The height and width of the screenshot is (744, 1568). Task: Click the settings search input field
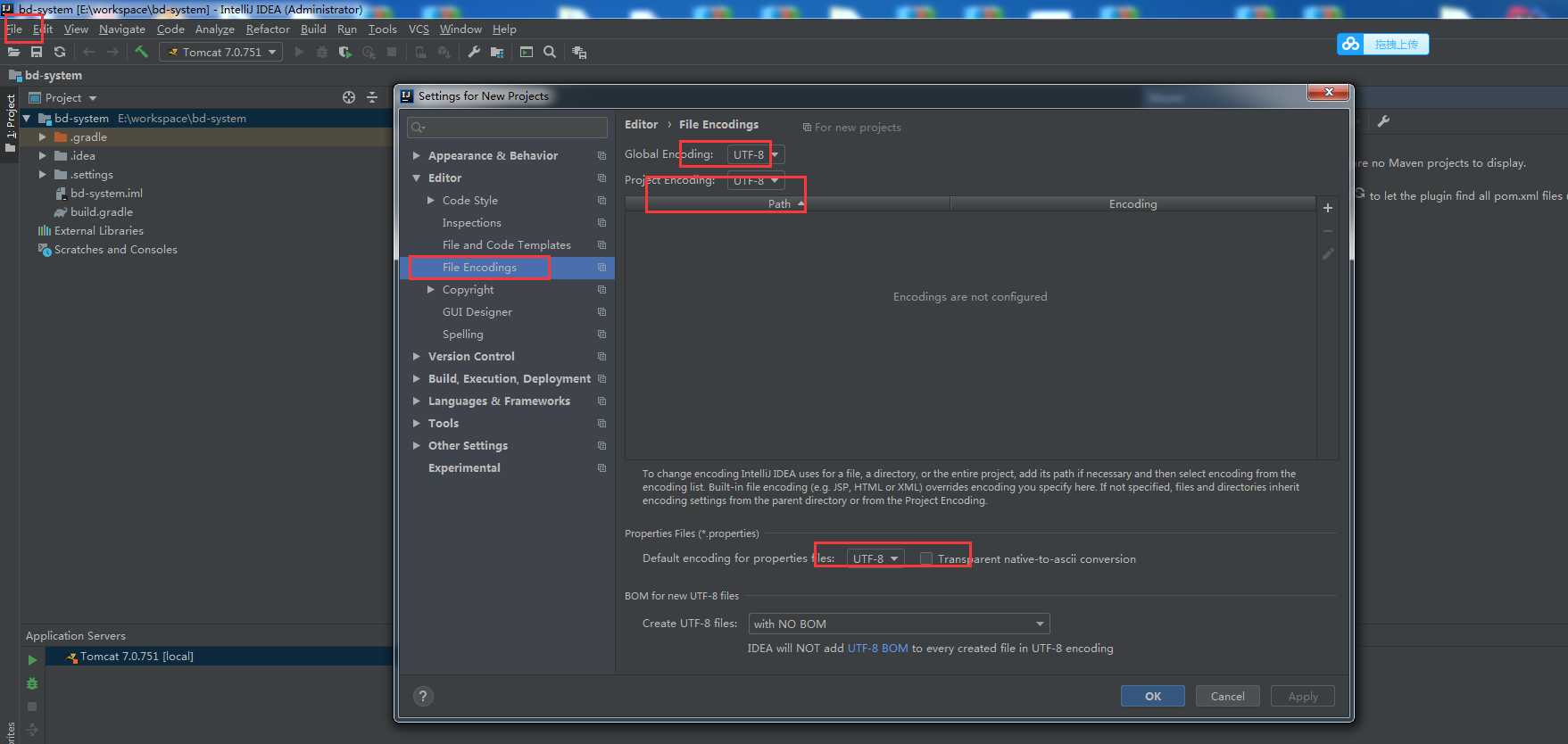point(507,128)
